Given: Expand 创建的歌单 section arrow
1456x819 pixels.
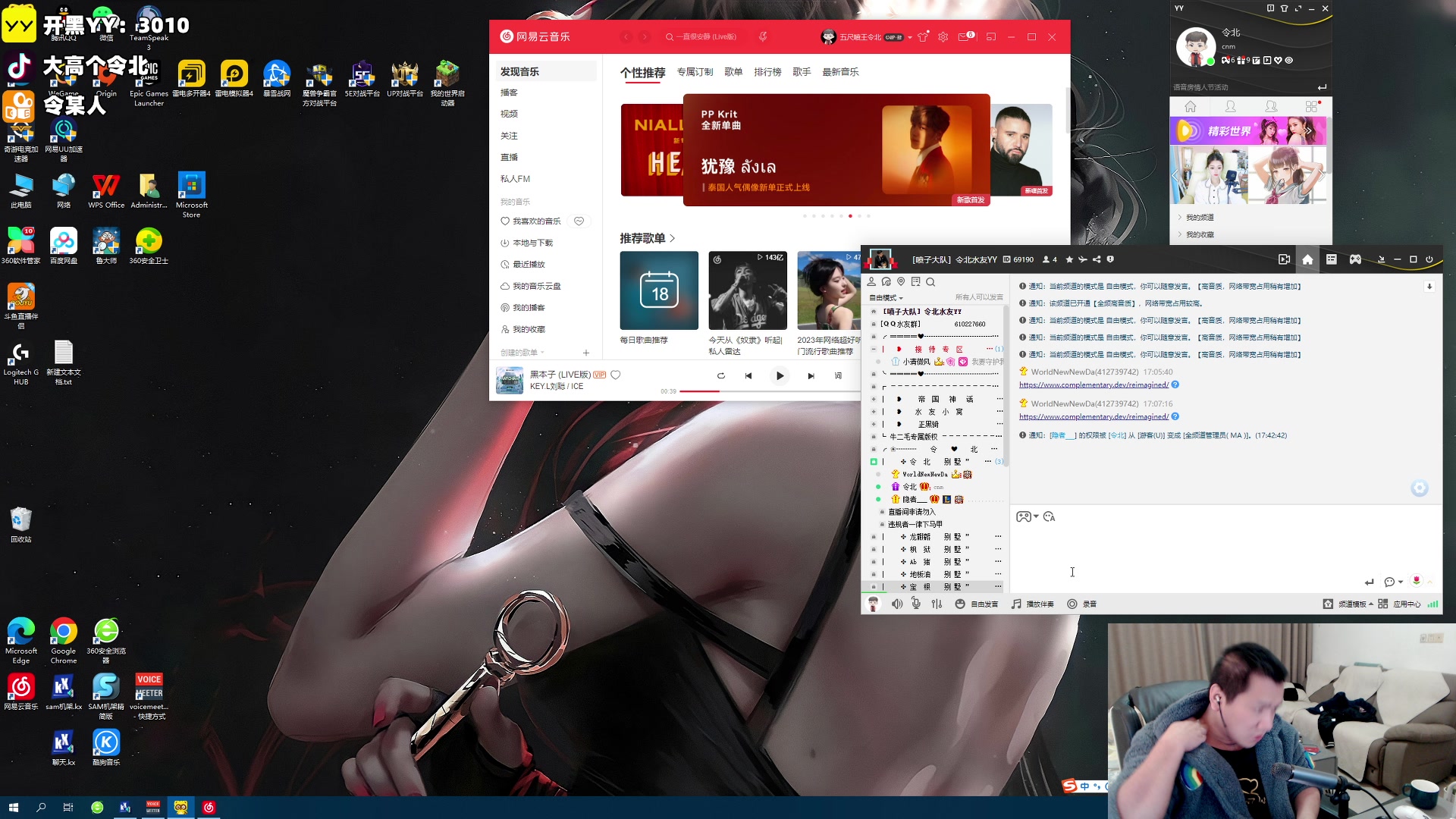Looking at the screenshot, I should tap(542, 353).
